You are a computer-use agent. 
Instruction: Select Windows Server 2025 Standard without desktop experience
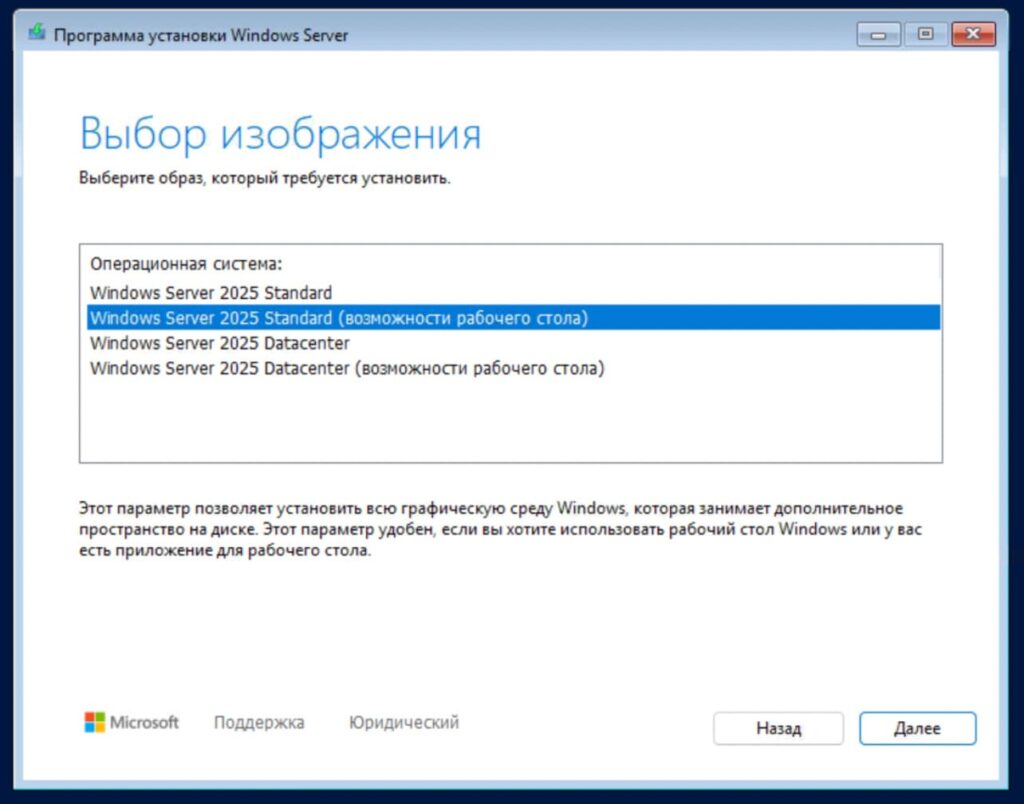click(513, 293)
